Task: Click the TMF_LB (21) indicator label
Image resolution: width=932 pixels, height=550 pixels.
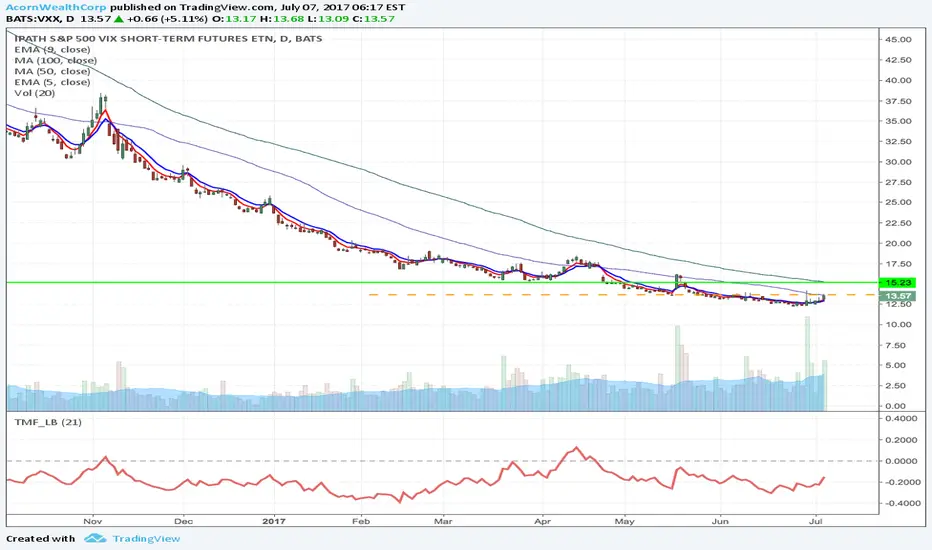Action: coord(48,422)
